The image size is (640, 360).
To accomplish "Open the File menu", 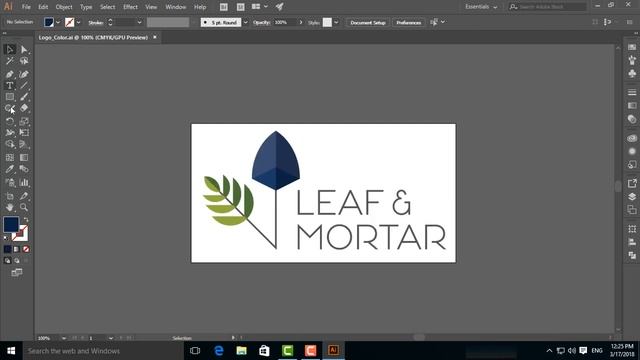I will (26, 7).
